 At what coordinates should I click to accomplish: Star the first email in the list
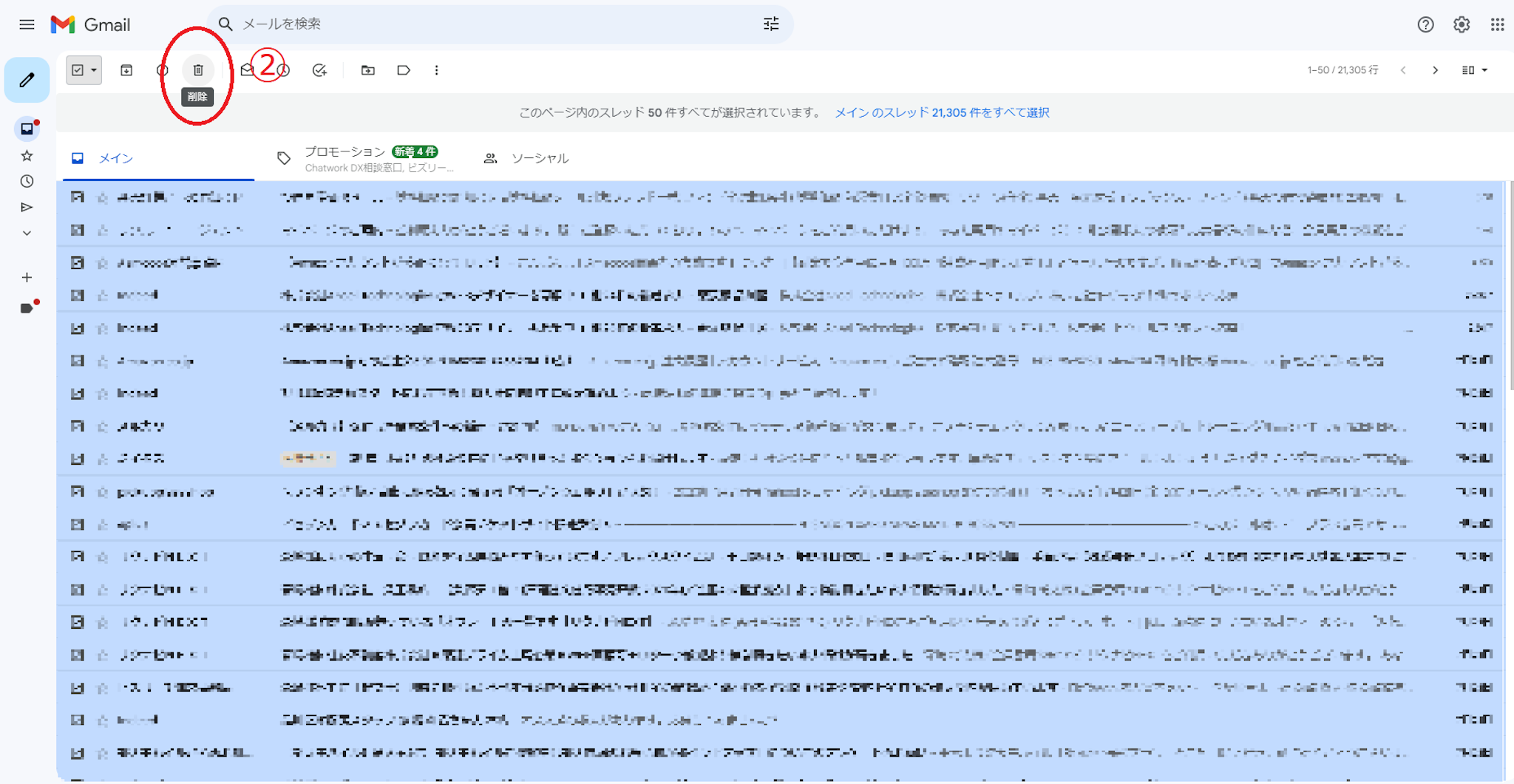103,197
